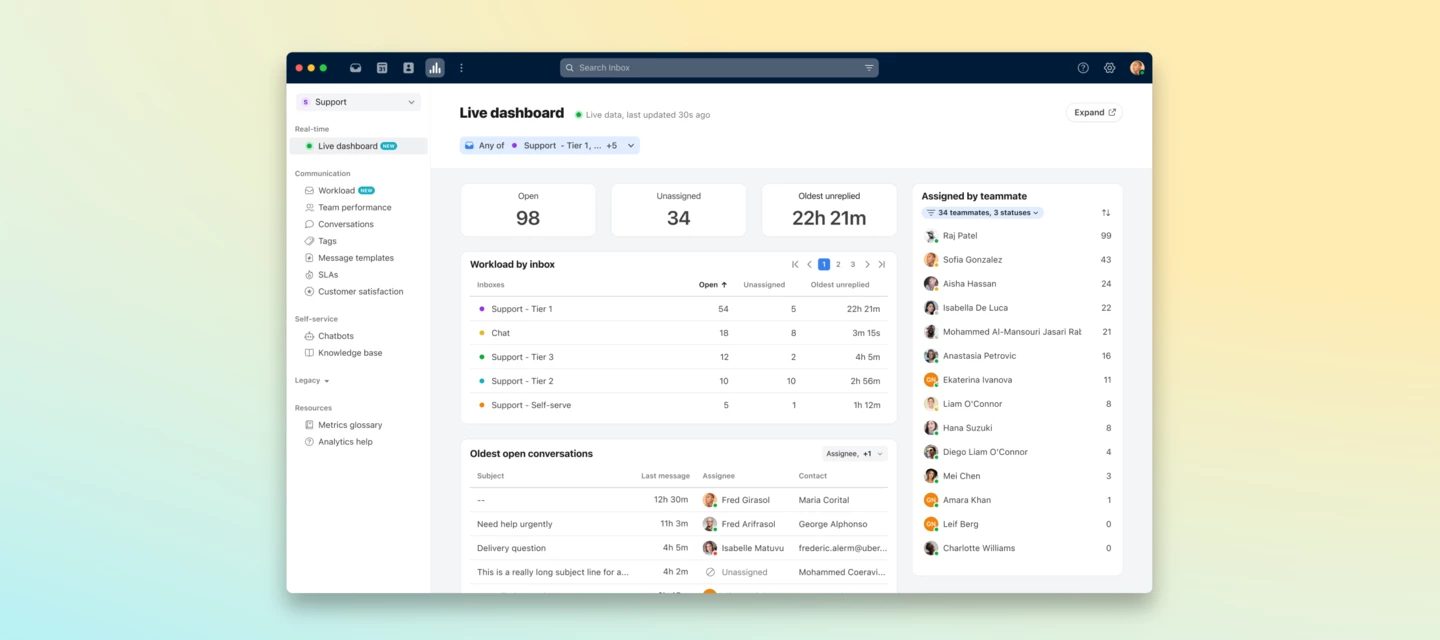Select teammate Hana Suzuki

pyautogui.click(x=1017, y=428)
